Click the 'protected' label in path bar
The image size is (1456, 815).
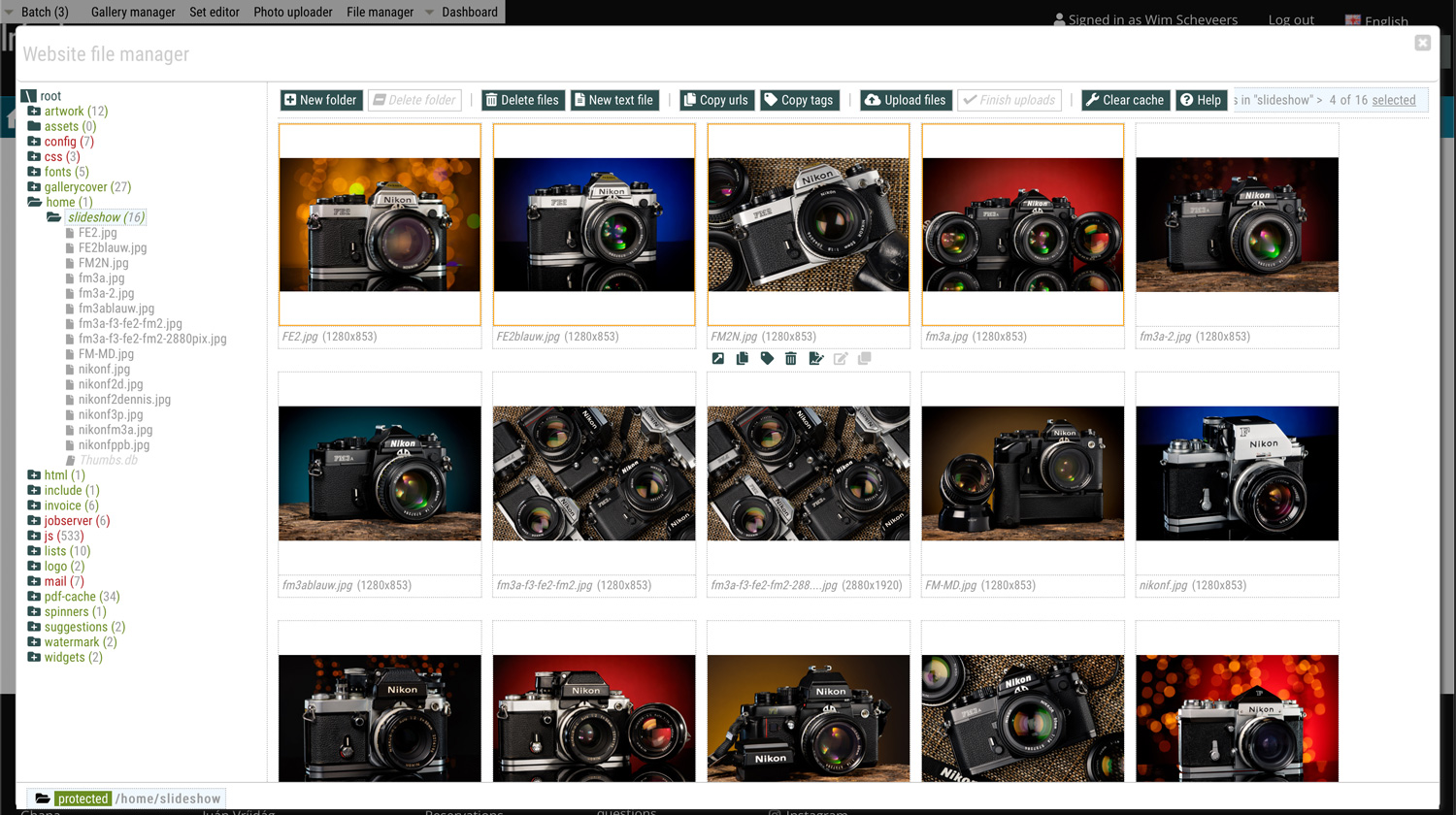tap(83, 799)
